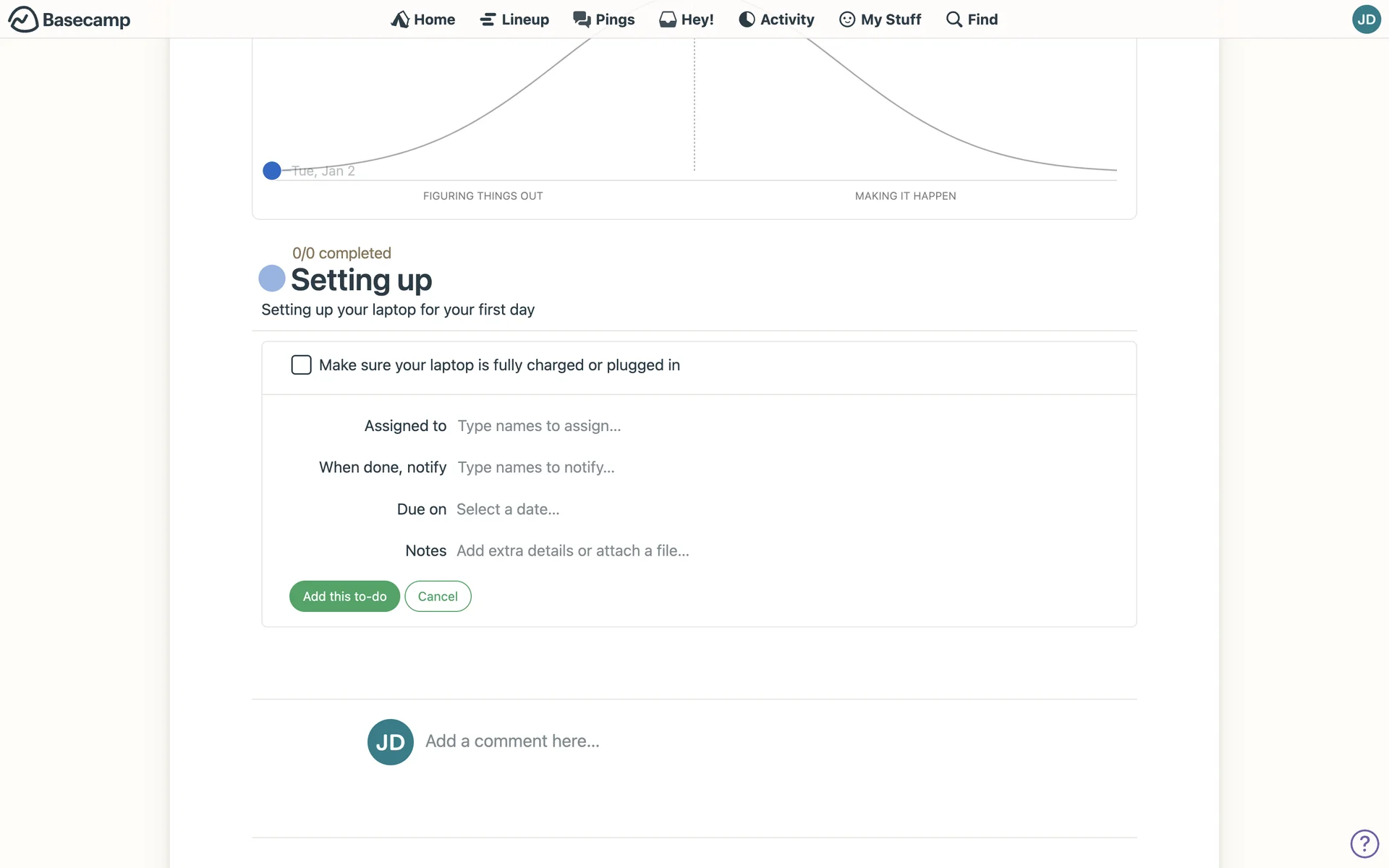Open the Lineup view

point(514,20)
